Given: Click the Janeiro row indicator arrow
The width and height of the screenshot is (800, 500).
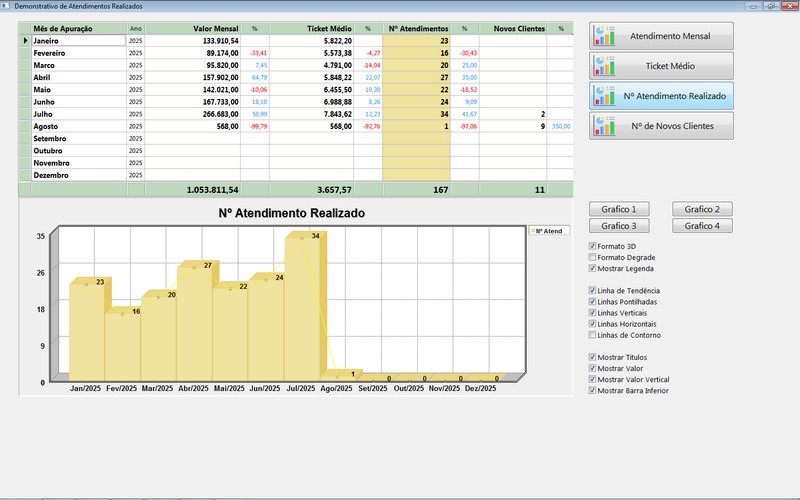Looking at the screenshot, I should (26, 41).
